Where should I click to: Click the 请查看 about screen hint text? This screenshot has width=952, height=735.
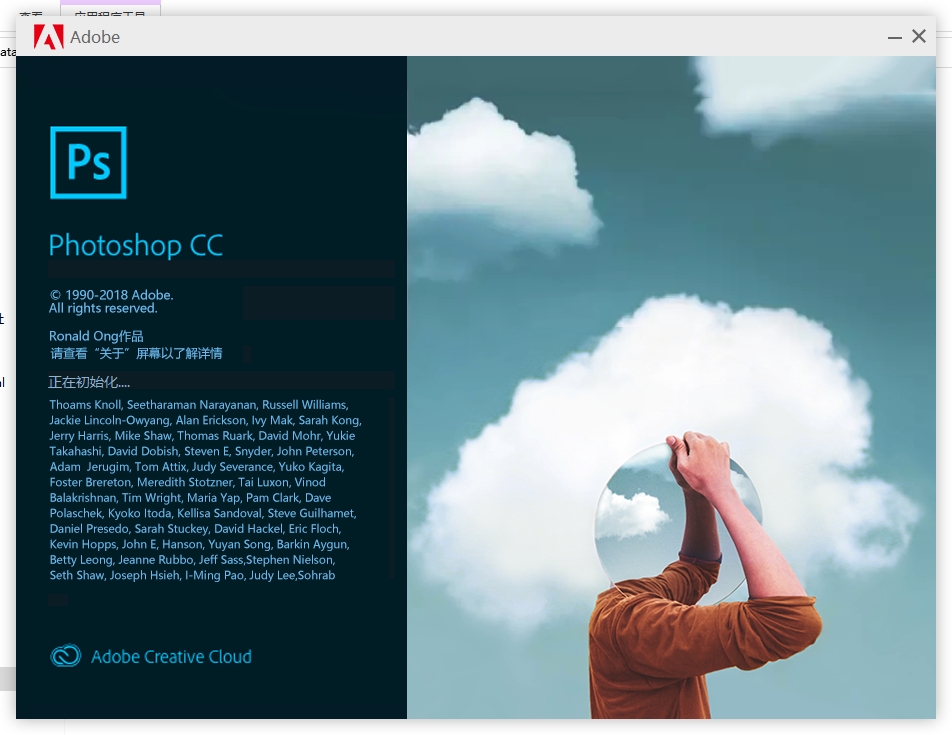coord(136,353)
